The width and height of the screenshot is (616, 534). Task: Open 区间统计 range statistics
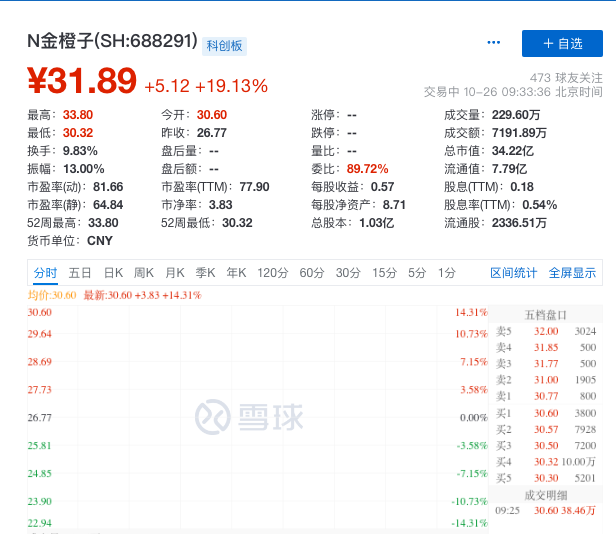[513, 272]
